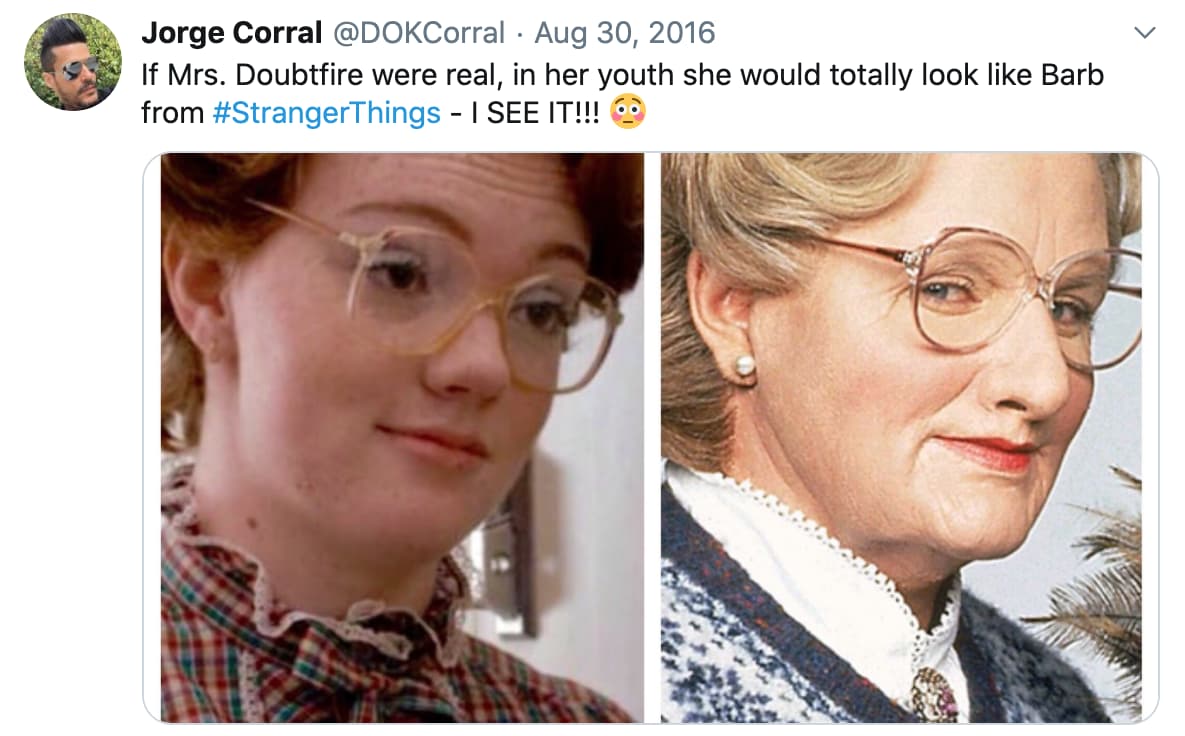
Task: Click Jorge Corral's profile avatar photo
Action: click(73, 62)
